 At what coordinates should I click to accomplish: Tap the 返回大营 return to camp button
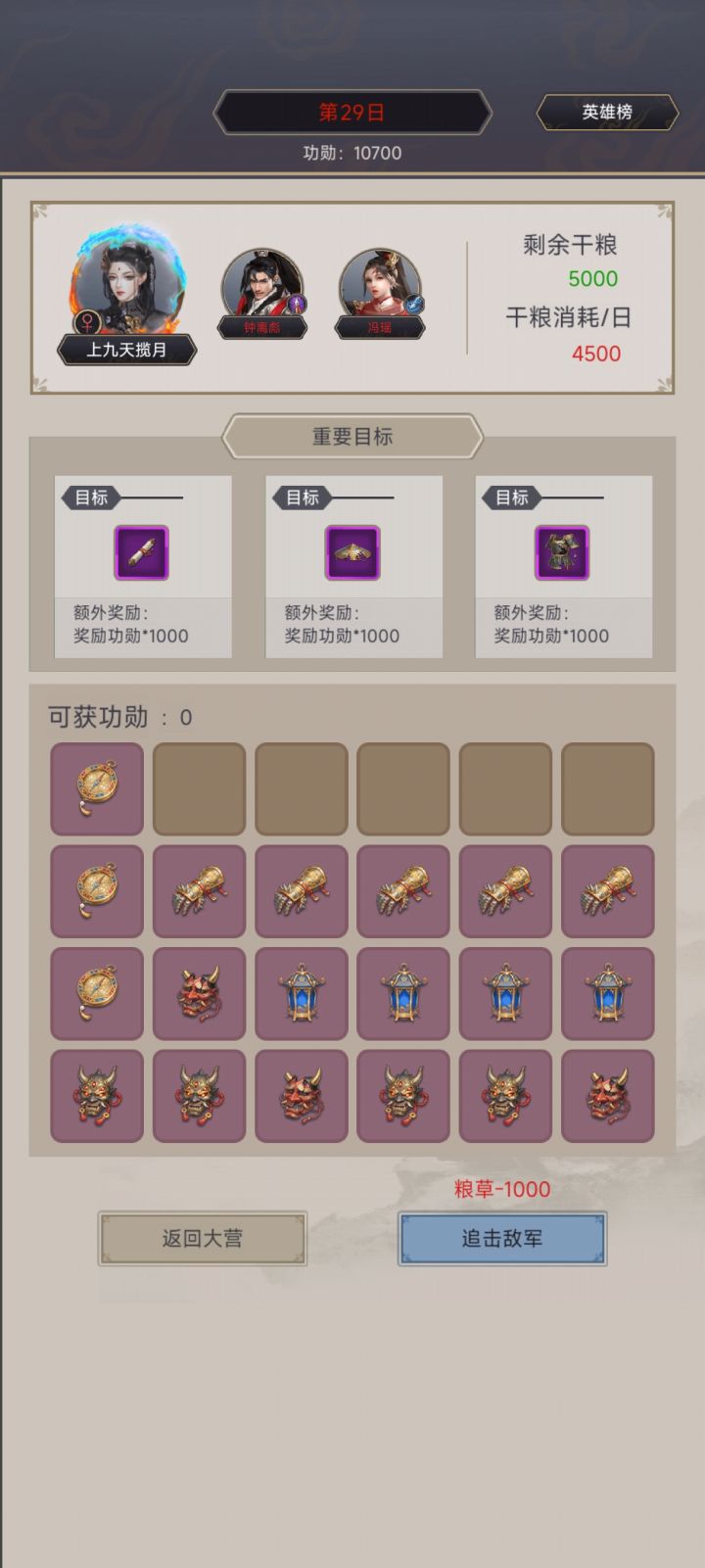202,1239
